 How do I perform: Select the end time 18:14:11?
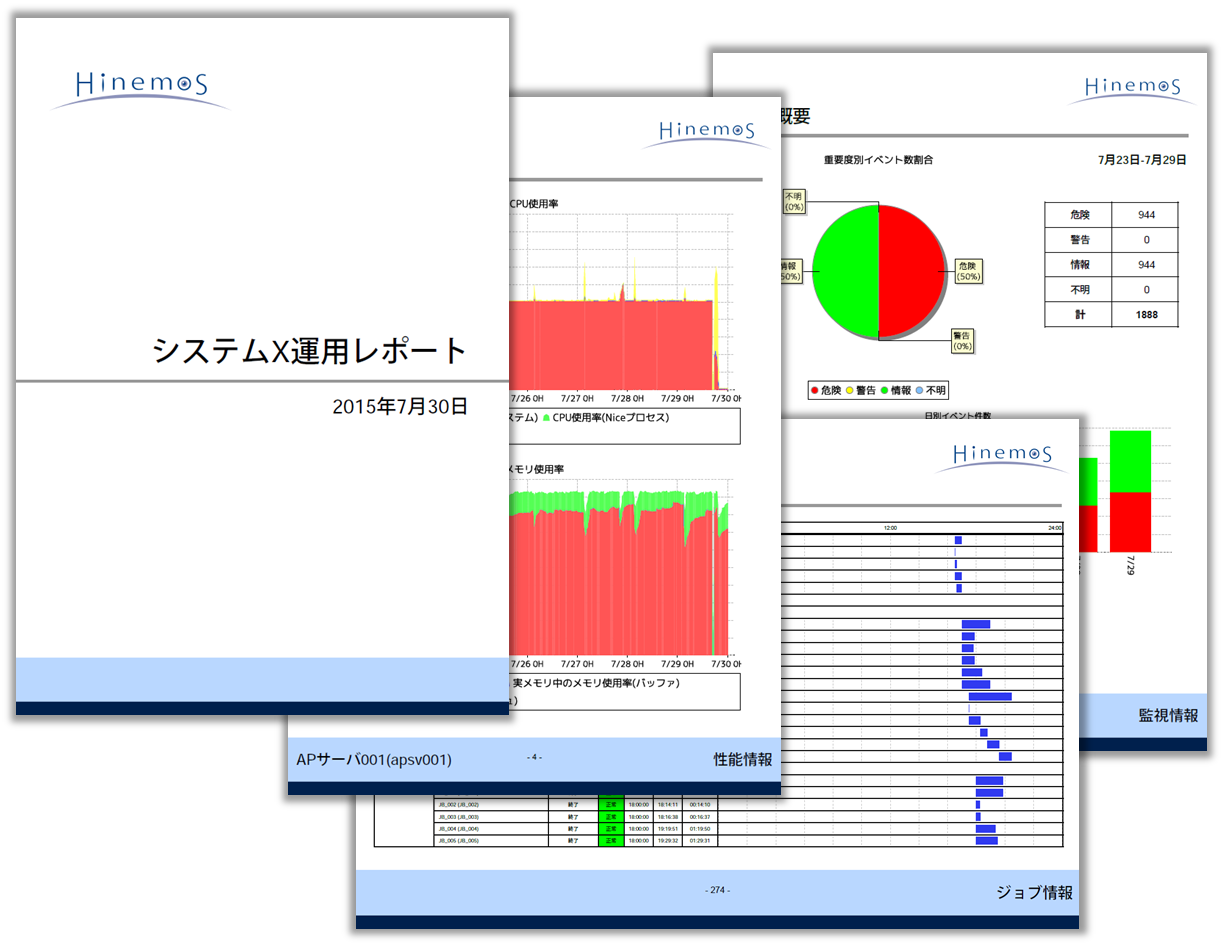pyautogui.click(x=668, y=804)
